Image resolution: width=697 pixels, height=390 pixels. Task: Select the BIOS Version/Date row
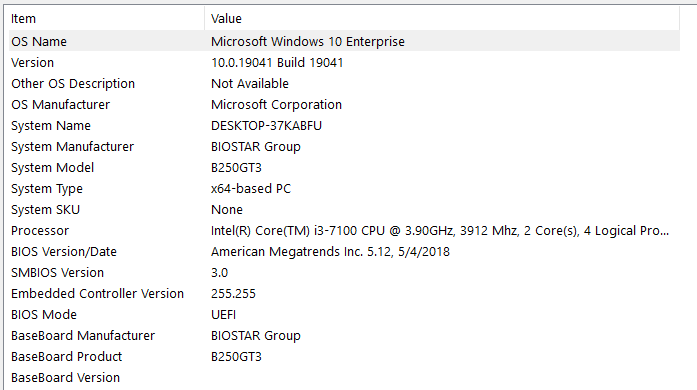344,251
